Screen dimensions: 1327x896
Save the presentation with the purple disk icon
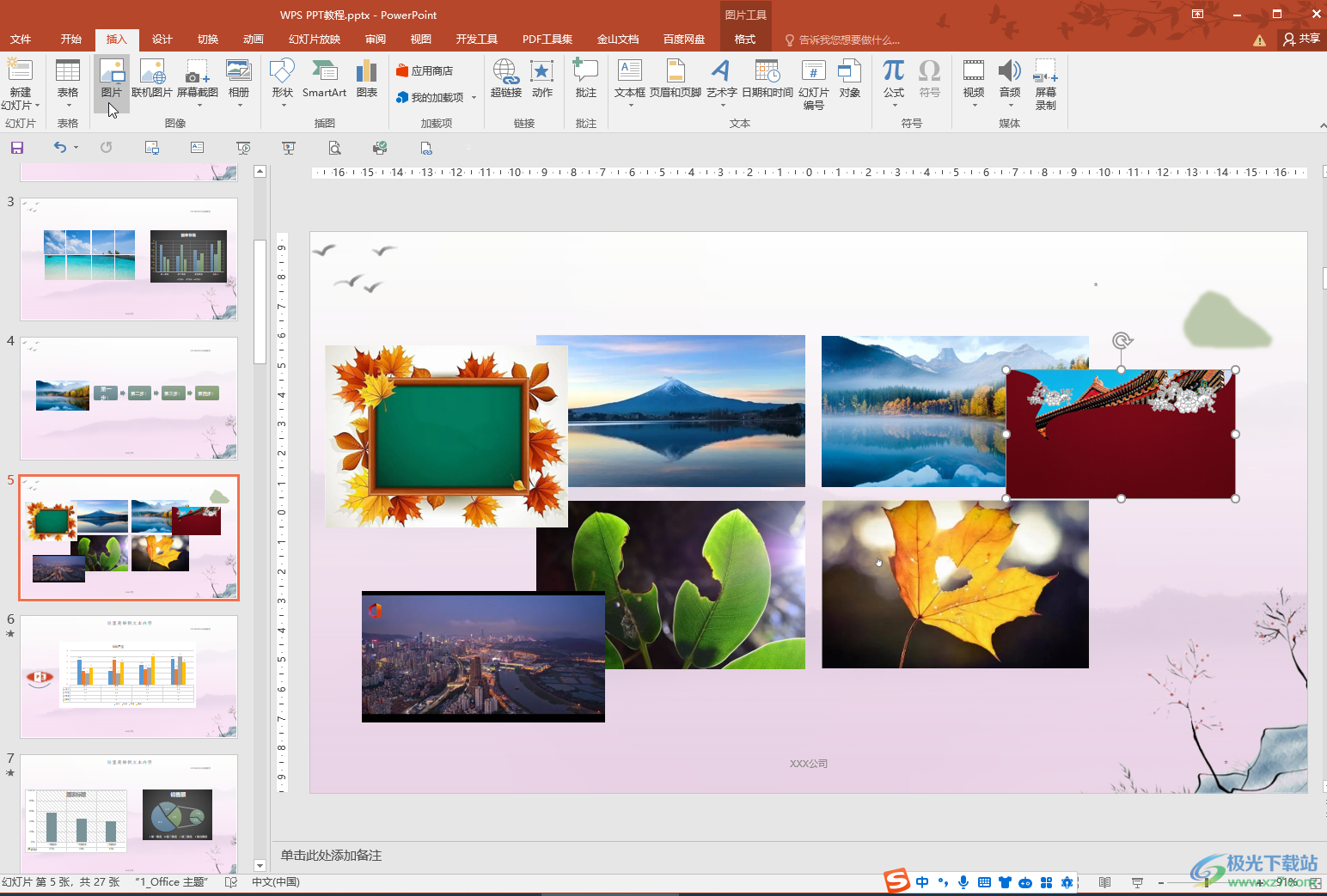pos(17,148)
